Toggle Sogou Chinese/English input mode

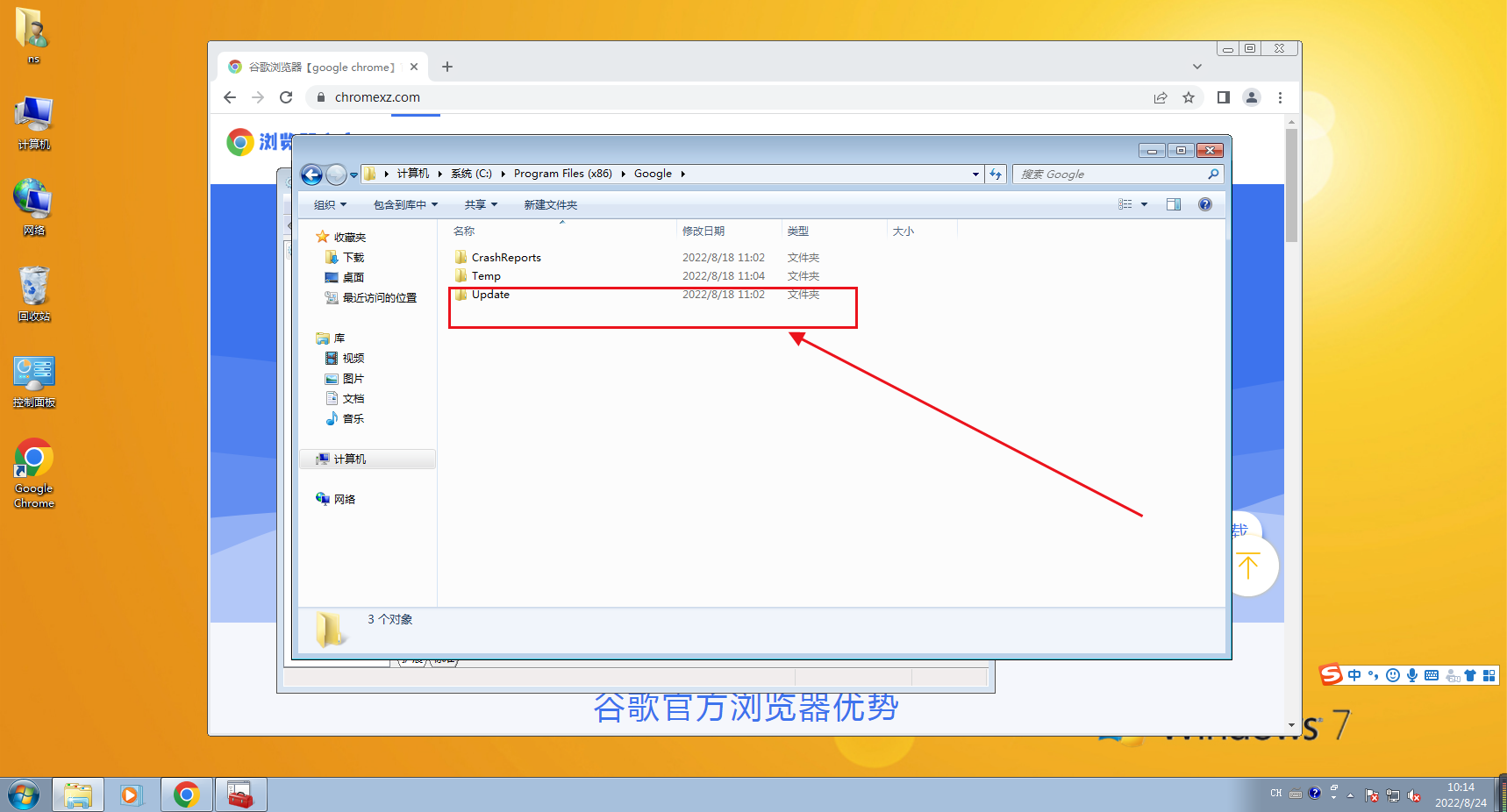tap(1354, 675)
